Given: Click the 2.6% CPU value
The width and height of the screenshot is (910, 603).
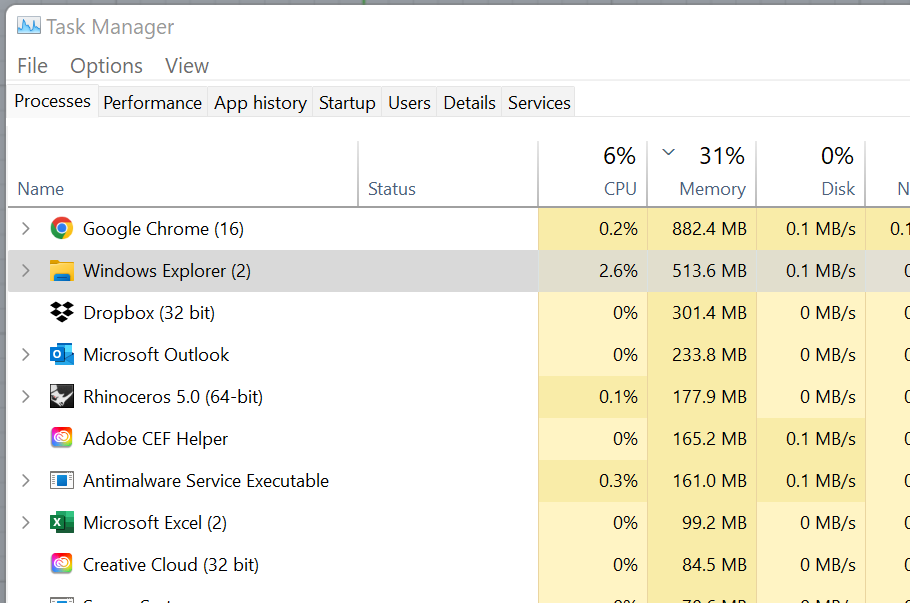Looking at the screenshot, I should pyautogui.click(x=618, y=270).
